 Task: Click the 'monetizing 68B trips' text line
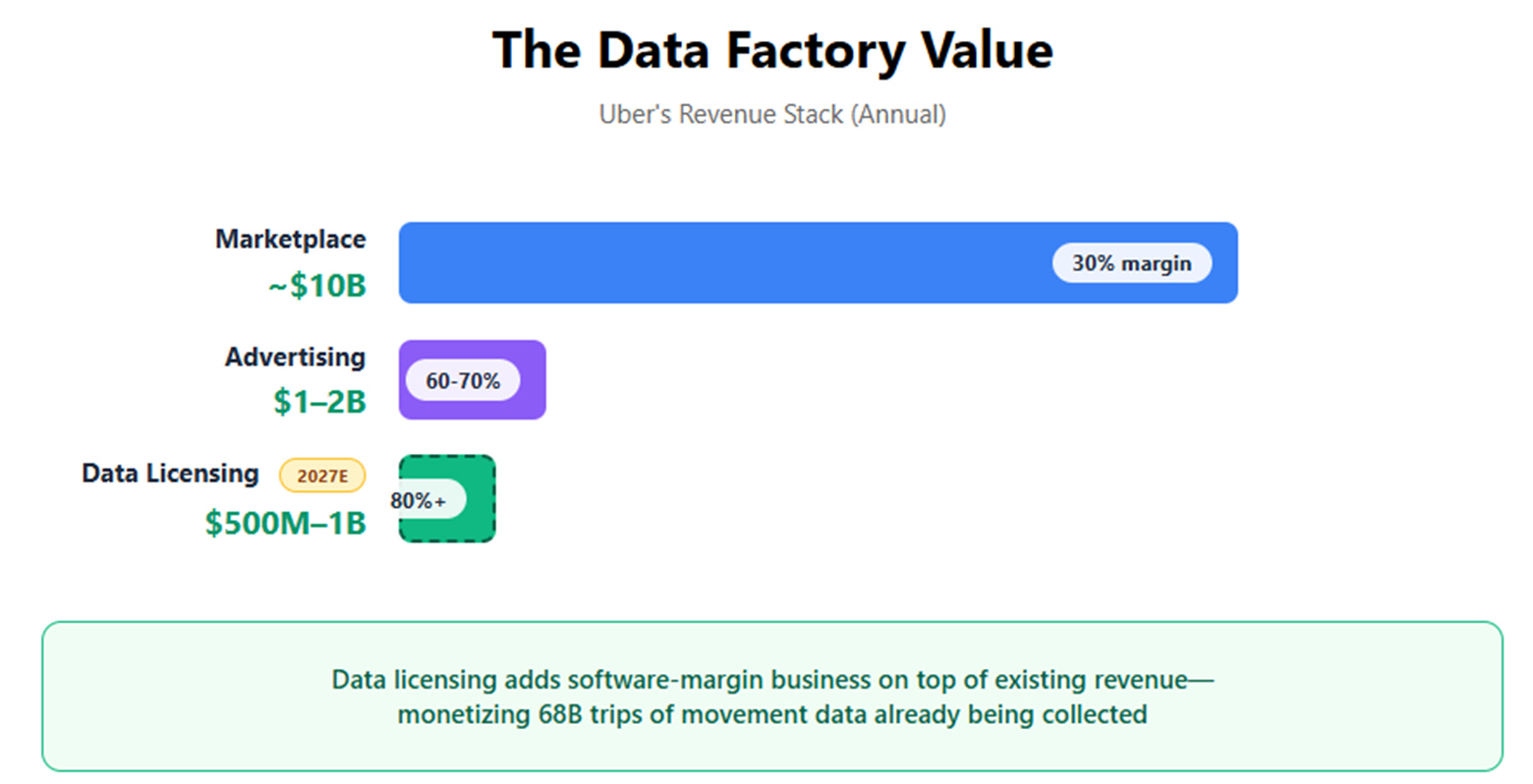pos(772,714)
